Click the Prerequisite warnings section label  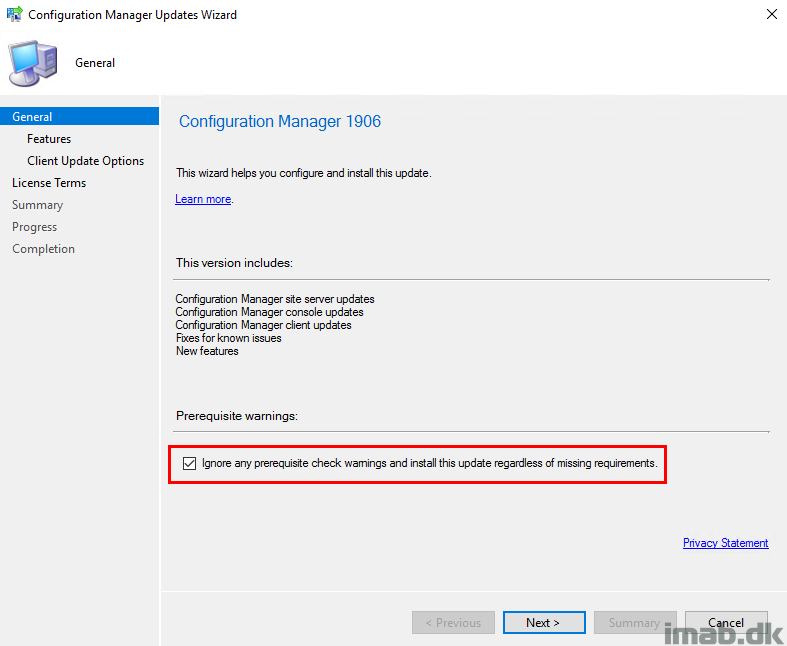click(x=237, y=416)
